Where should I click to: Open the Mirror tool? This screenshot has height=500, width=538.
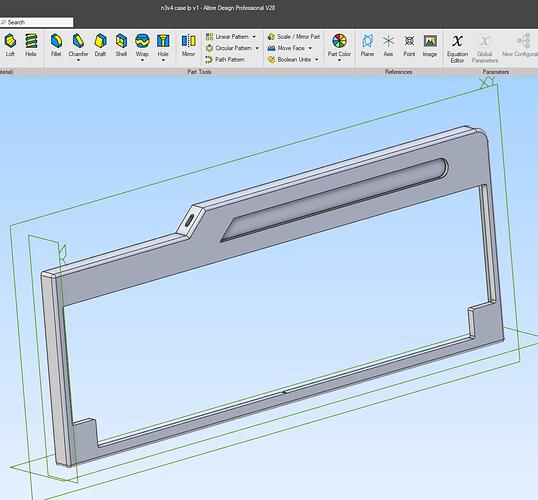click(188, 45)
